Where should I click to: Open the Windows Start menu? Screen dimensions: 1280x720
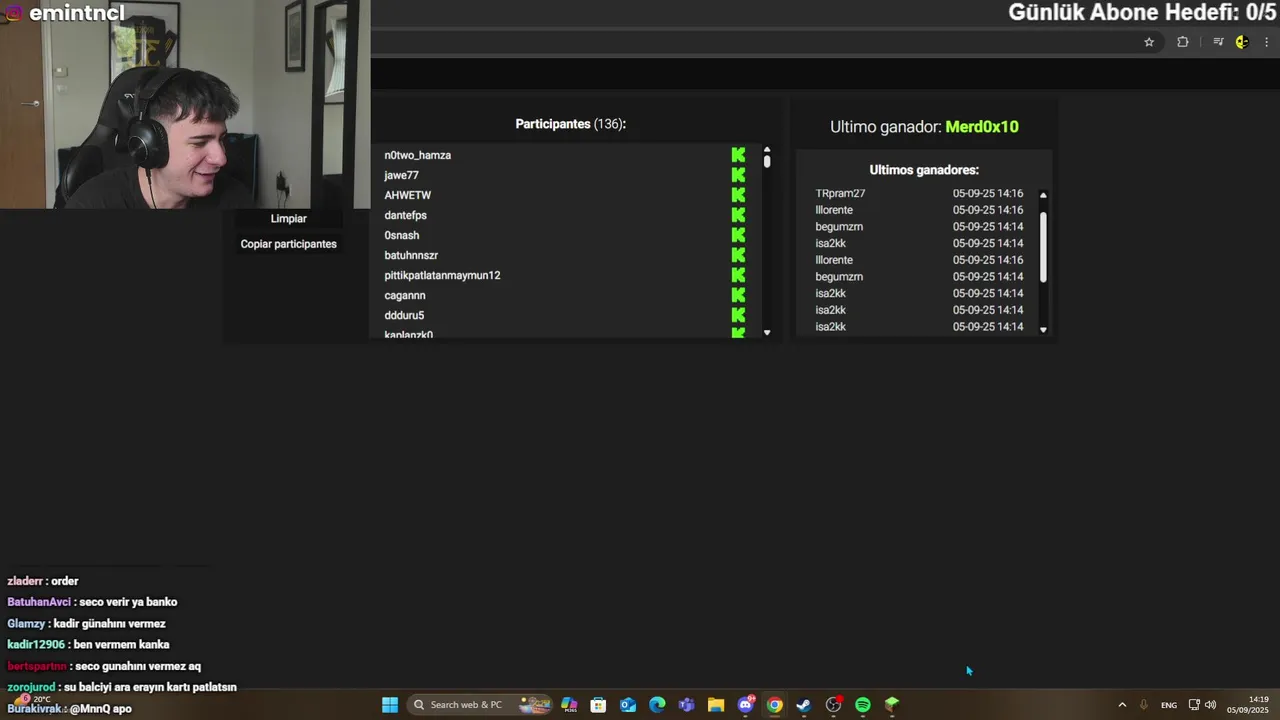point(390,705)
